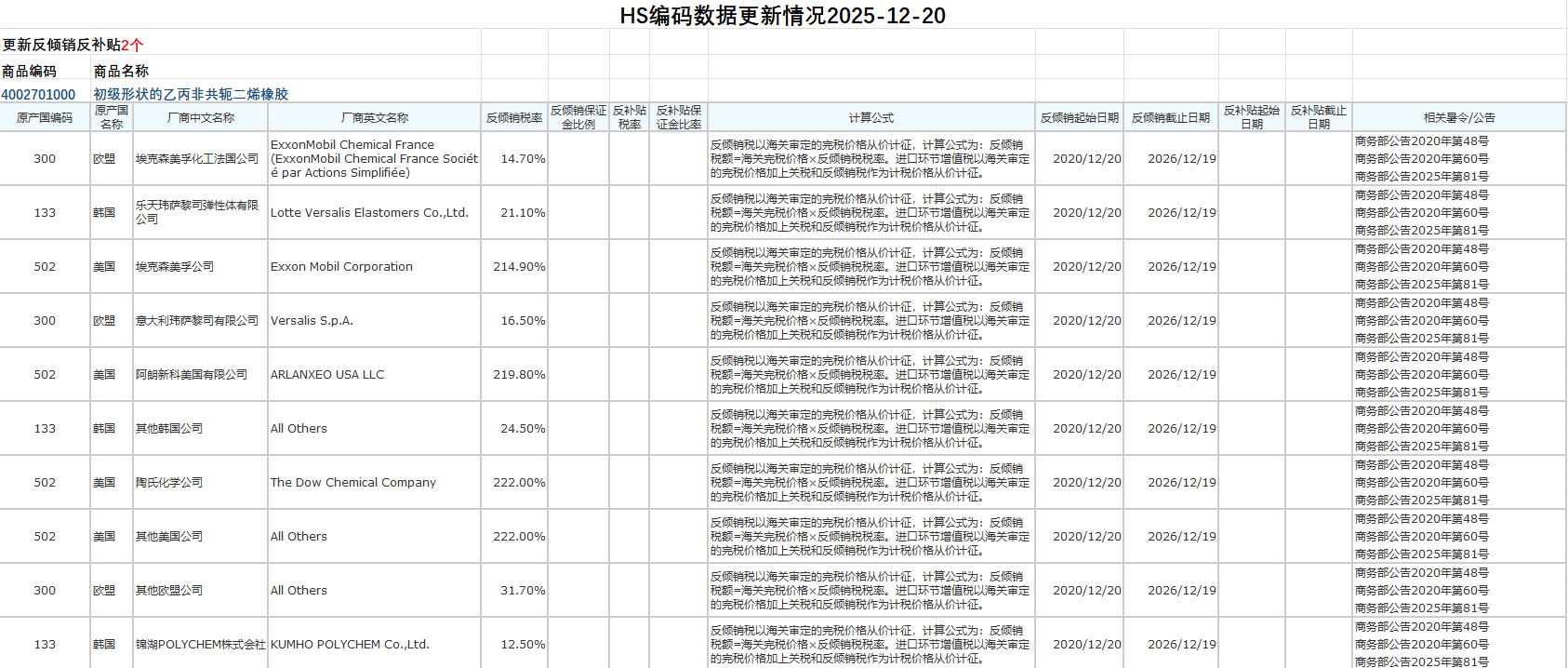Click All Others in the 其他美国公司 row

(x=375, y=537)
